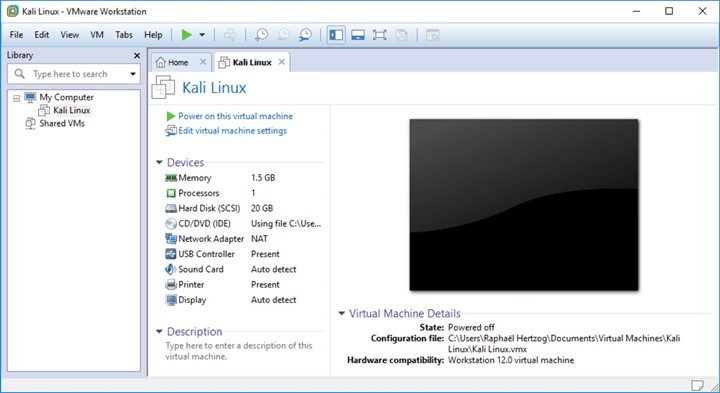Click the USB Controller device icon
The height and width of the screenshot is (393, 720).
click(171, 254)
